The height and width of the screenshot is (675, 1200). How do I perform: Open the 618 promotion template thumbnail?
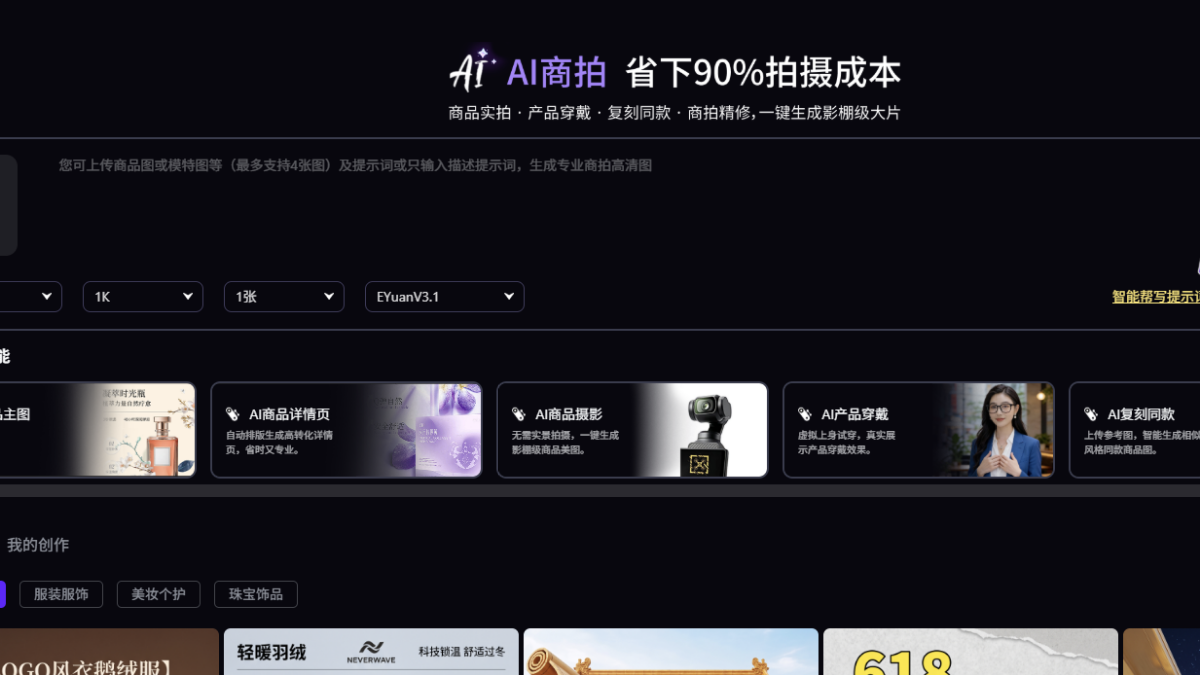970,651
